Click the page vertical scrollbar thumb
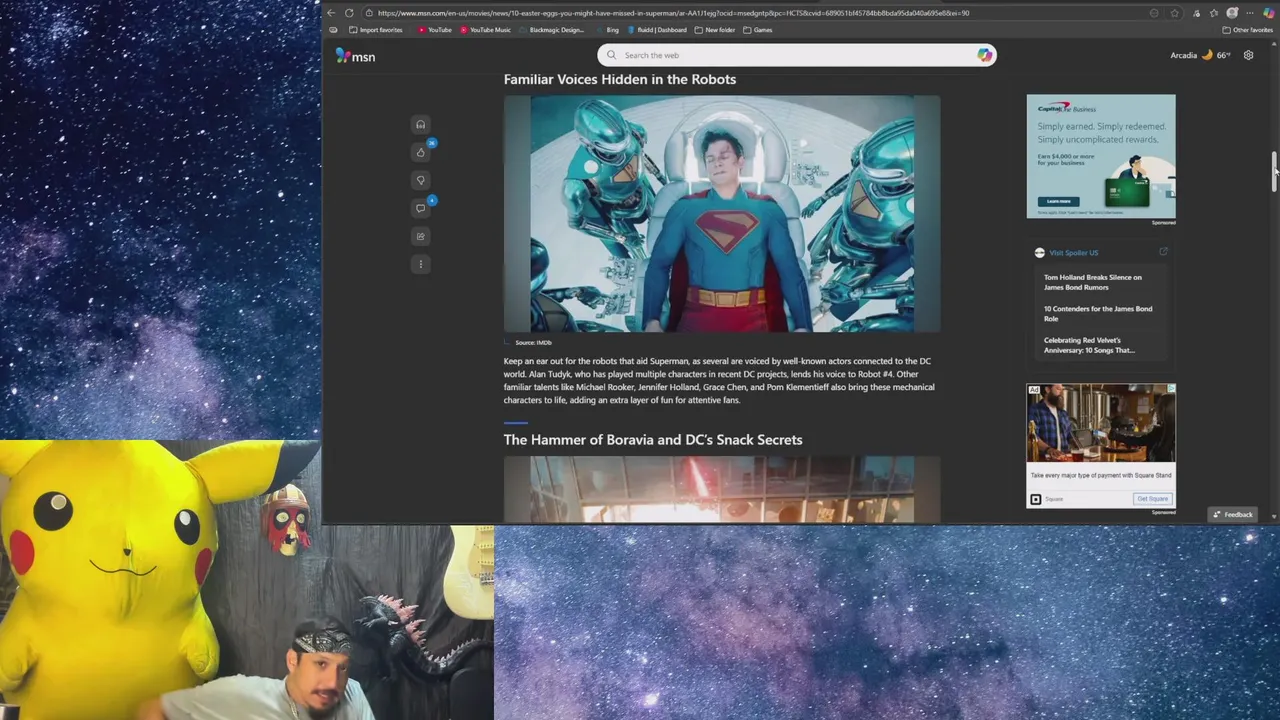The width and height of the screenshot is (1280, 720). pyautogui.click(x=1274, y=172)
